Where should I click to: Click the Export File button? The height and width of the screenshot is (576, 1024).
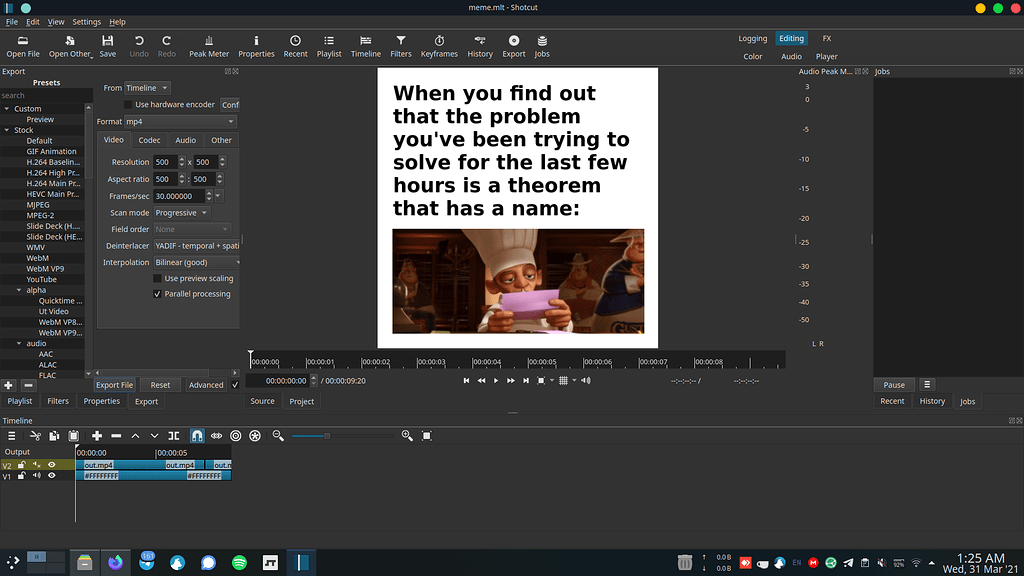(x=114, y=385)
